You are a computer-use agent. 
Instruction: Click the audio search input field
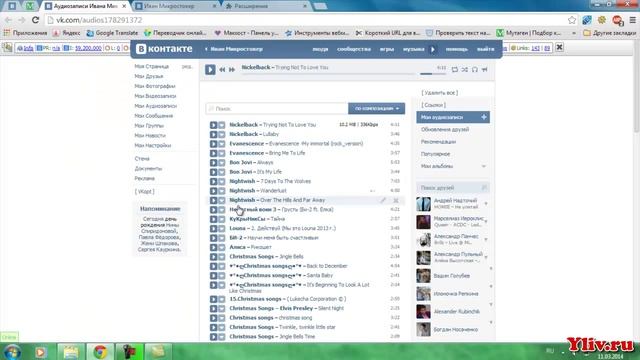277,109
